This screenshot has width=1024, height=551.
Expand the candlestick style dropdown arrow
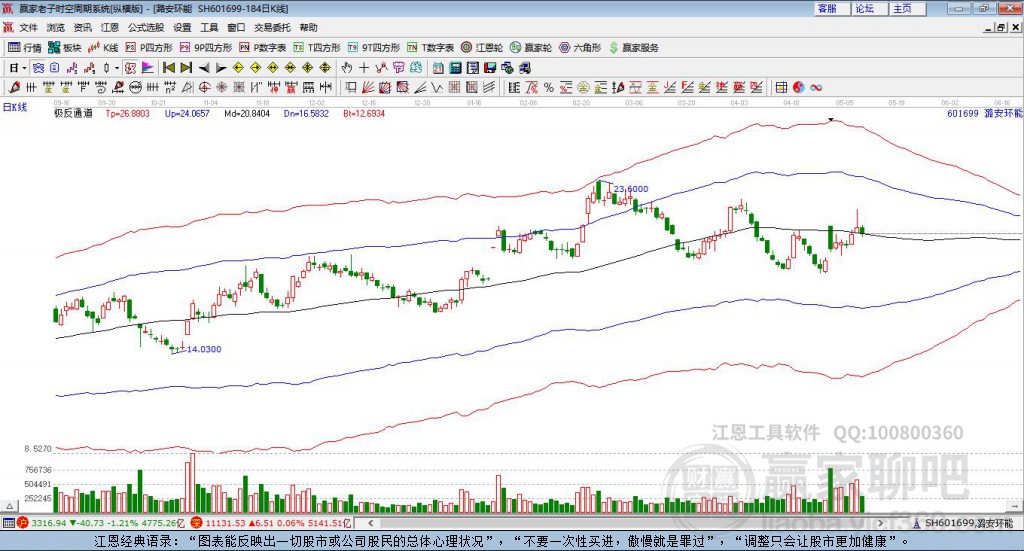tap(116, 68)
